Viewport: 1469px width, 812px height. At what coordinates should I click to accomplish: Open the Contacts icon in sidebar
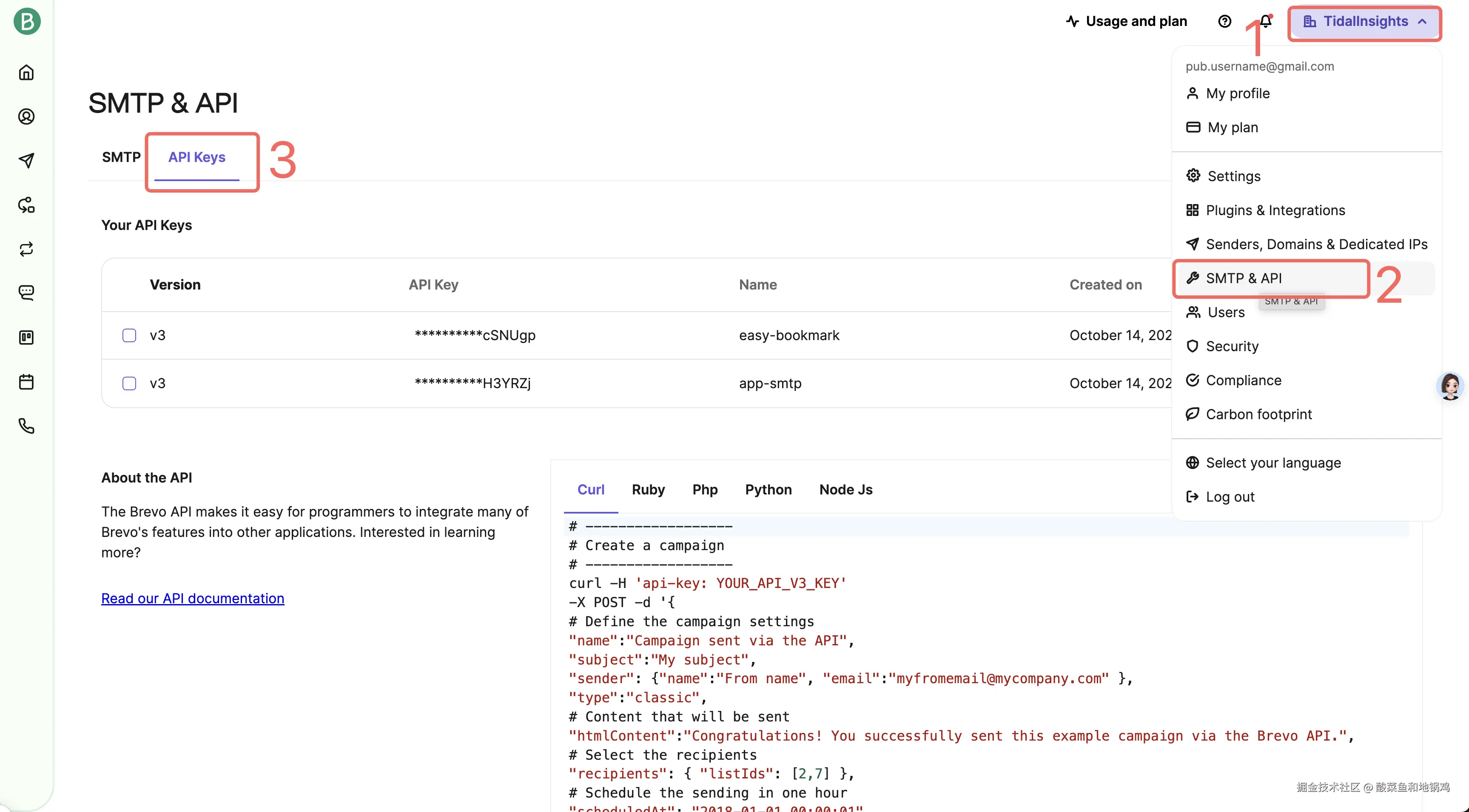(26, 116)
